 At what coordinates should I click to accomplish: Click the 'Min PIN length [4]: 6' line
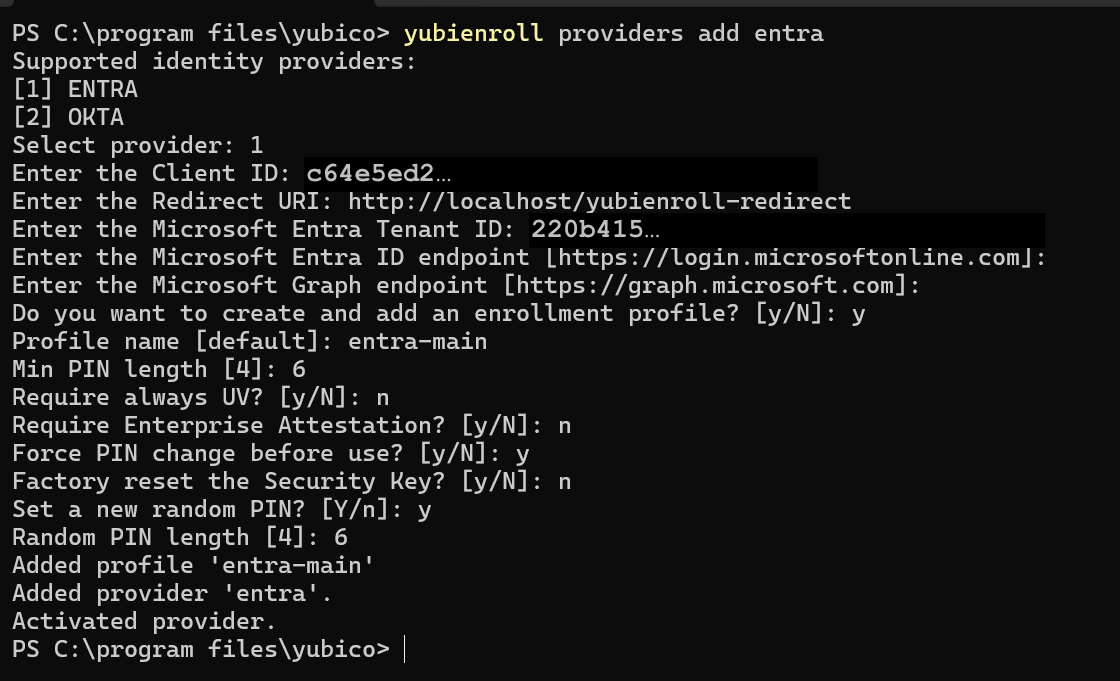(159, 369)
